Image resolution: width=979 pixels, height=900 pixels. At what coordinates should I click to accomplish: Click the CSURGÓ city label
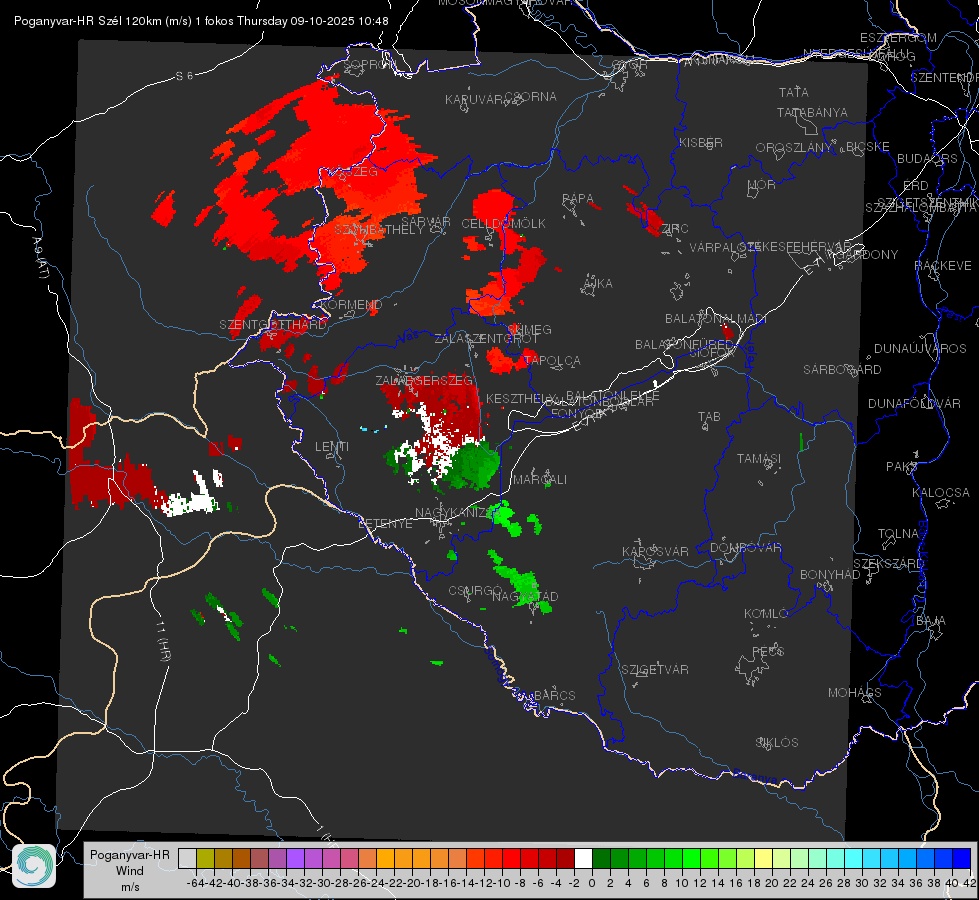coord(475,591)
